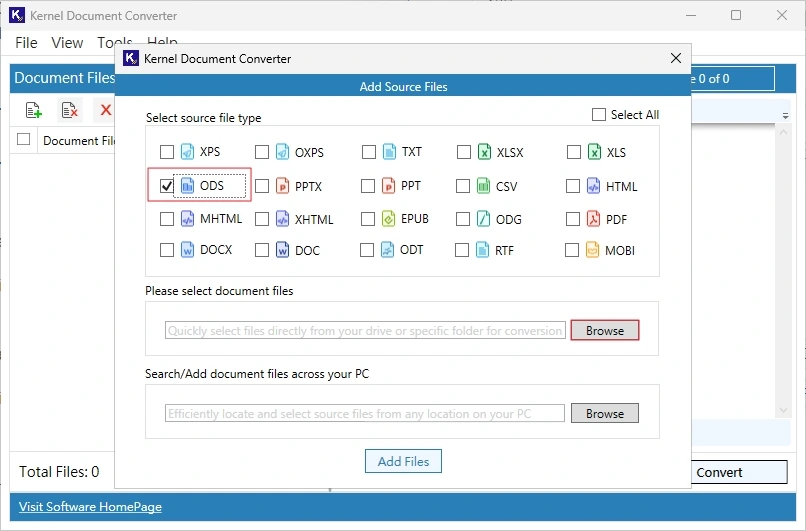Open the Visit Software HomePage link
This screenshot has height=531, width=806.
click(90, 507)
